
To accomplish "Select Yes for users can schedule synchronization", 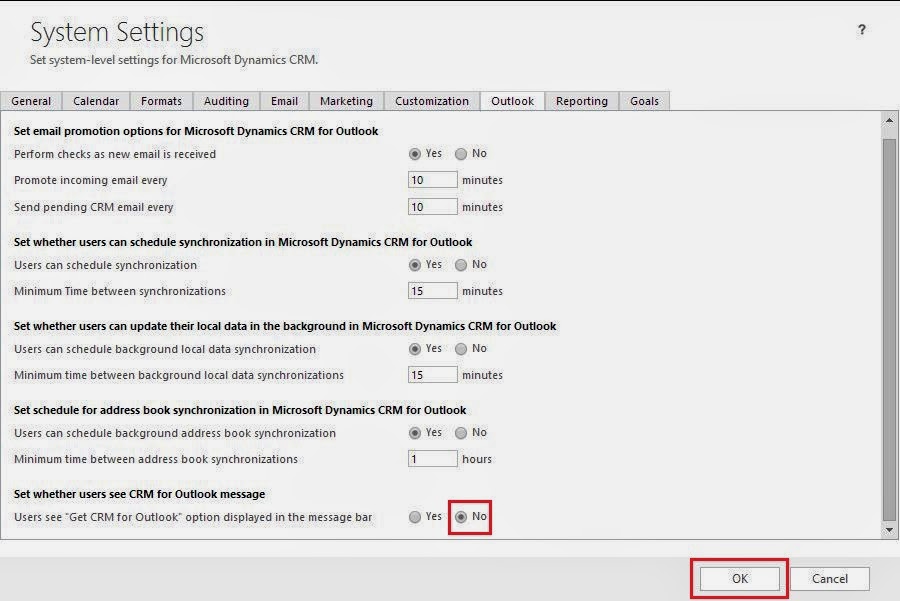I will (x=414, y=265).
